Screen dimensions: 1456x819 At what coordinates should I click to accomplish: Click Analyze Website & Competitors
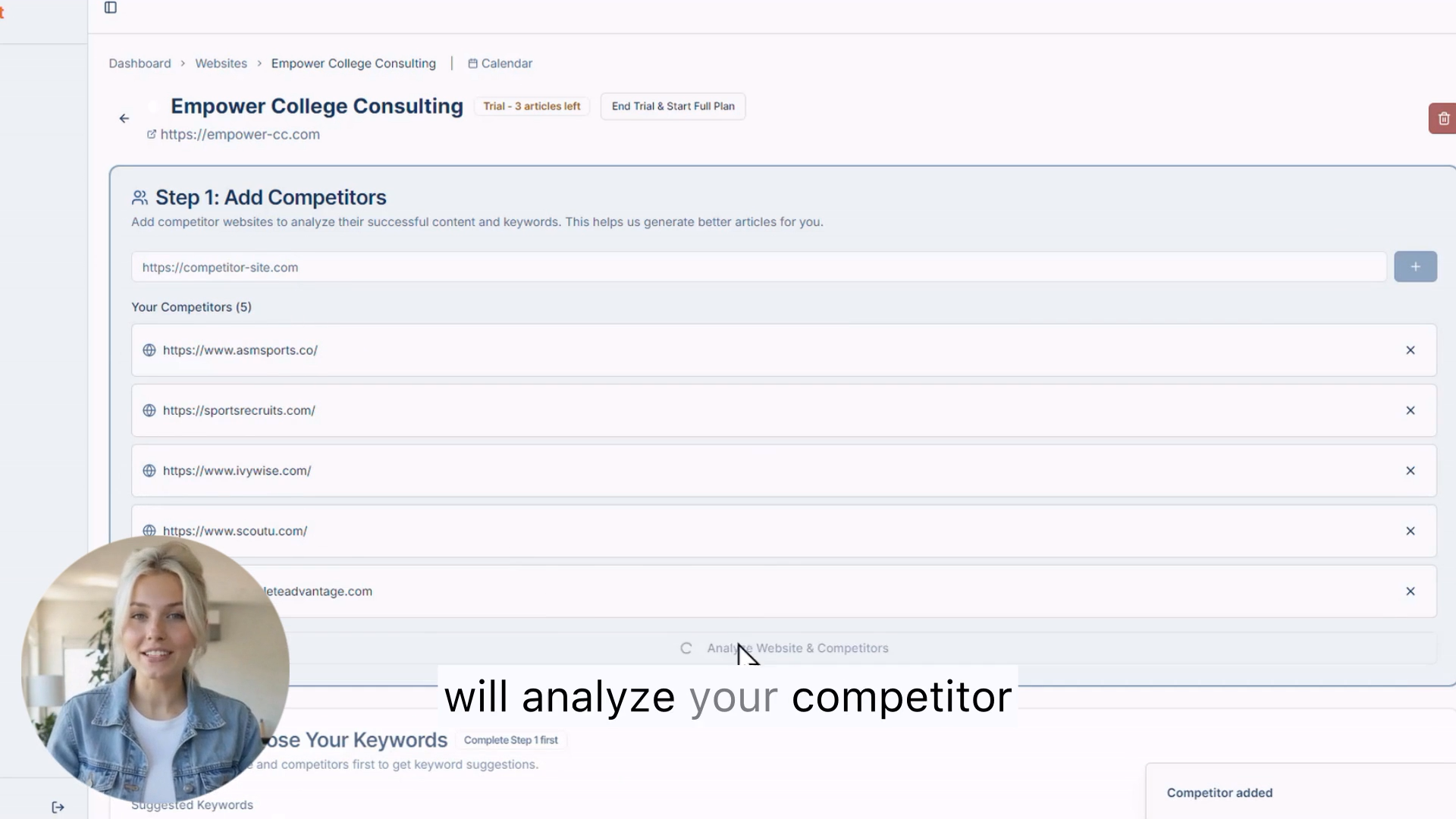pos(786,648)
